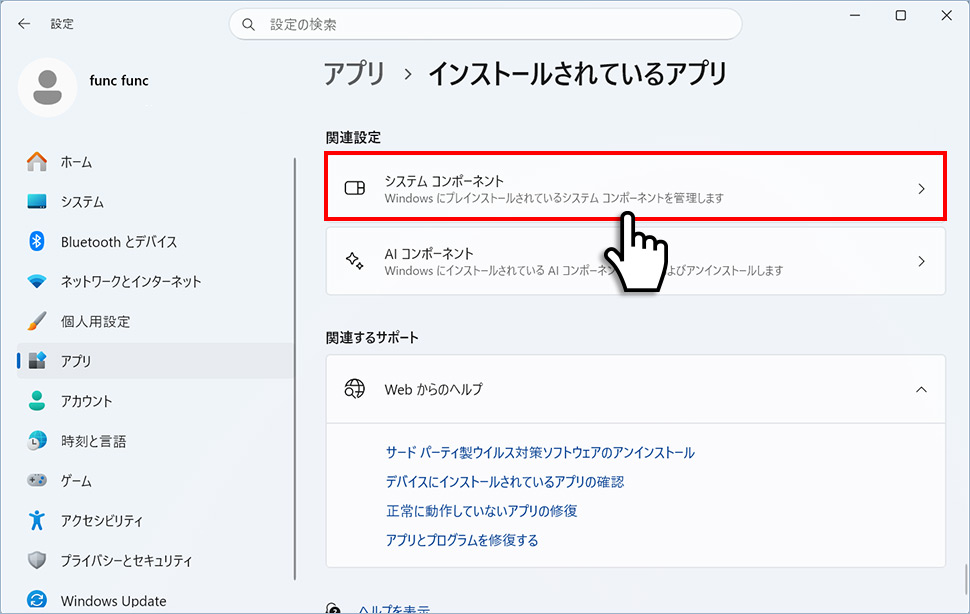Click the Accounts person icon
The width and height of the screenshot is (970, 614).
37,401
